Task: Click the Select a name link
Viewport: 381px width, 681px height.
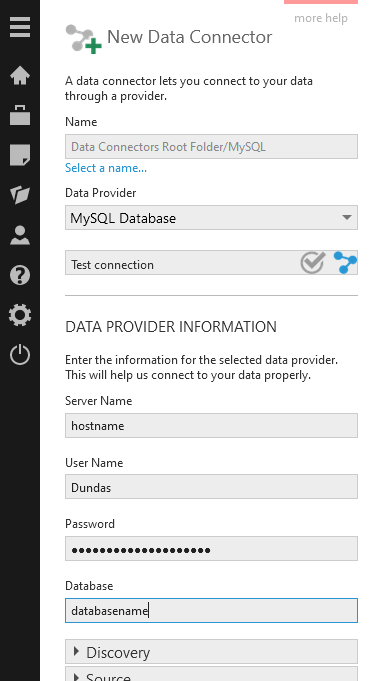Action: click(x=106, y=168)
